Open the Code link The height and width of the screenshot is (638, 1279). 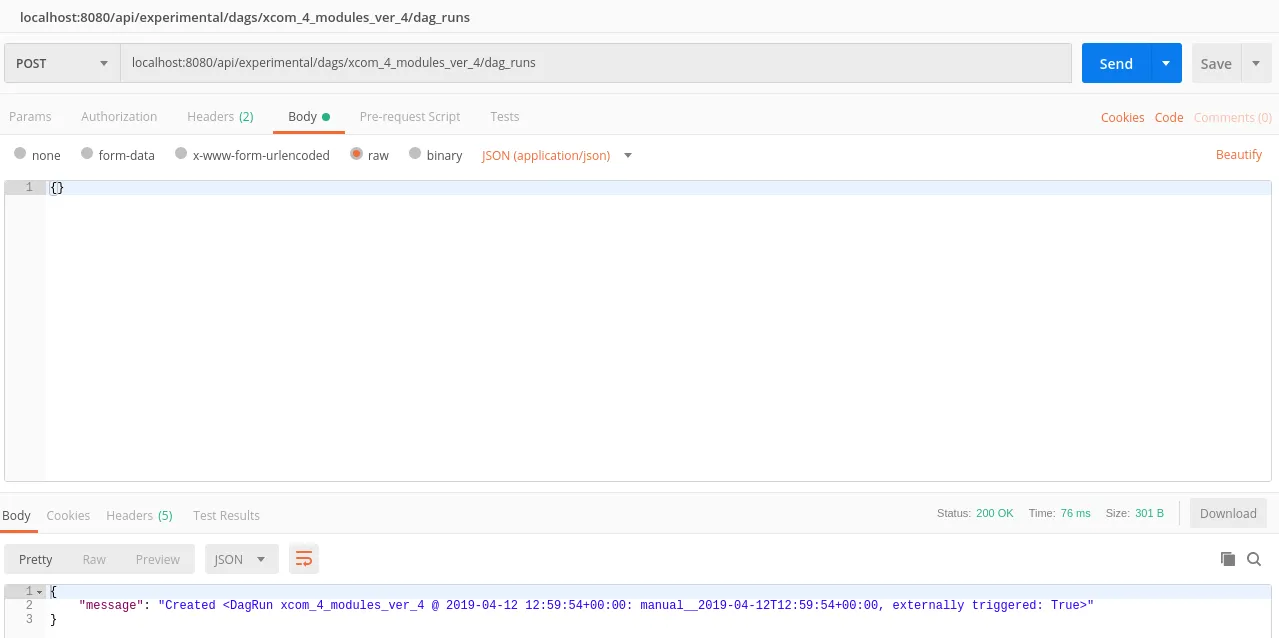1169,117
